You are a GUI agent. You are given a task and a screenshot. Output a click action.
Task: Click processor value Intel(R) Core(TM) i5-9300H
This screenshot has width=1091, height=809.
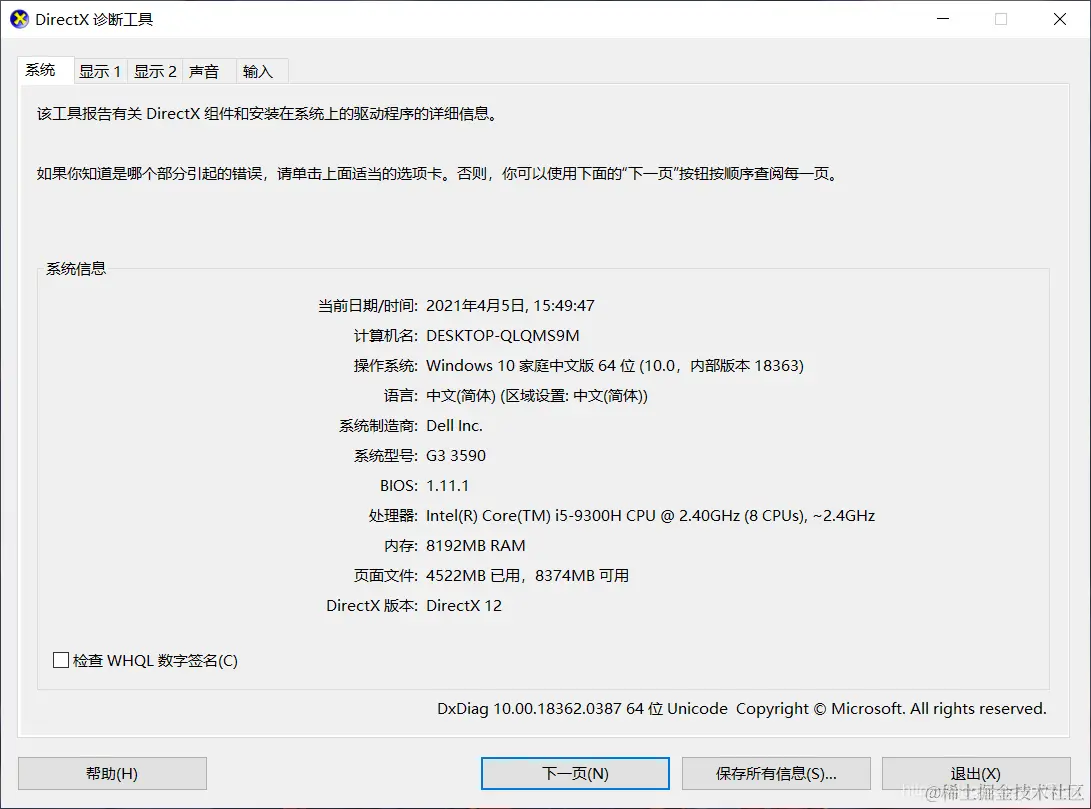point(650,515)
